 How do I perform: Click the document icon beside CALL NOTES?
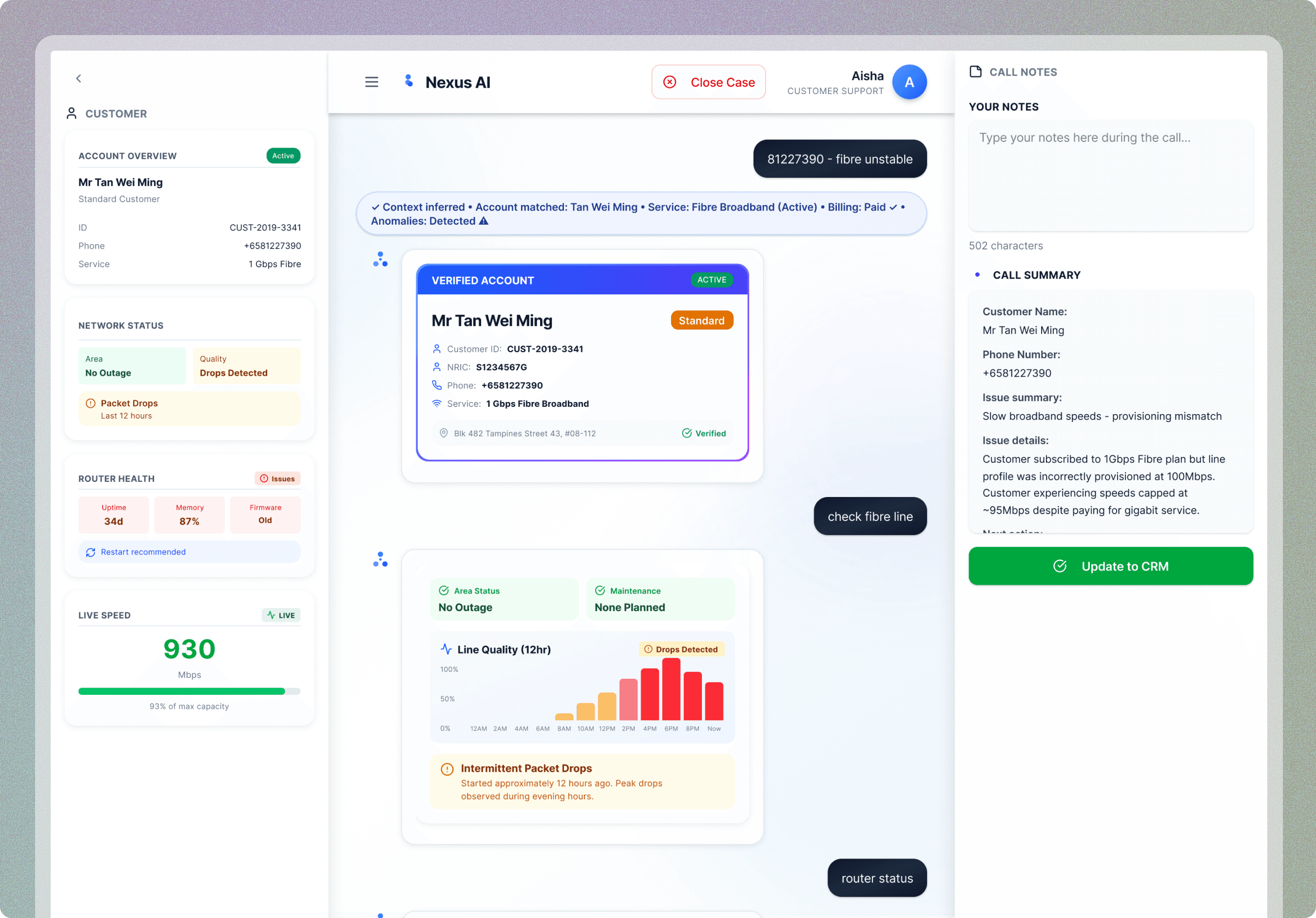coord(976,71)
